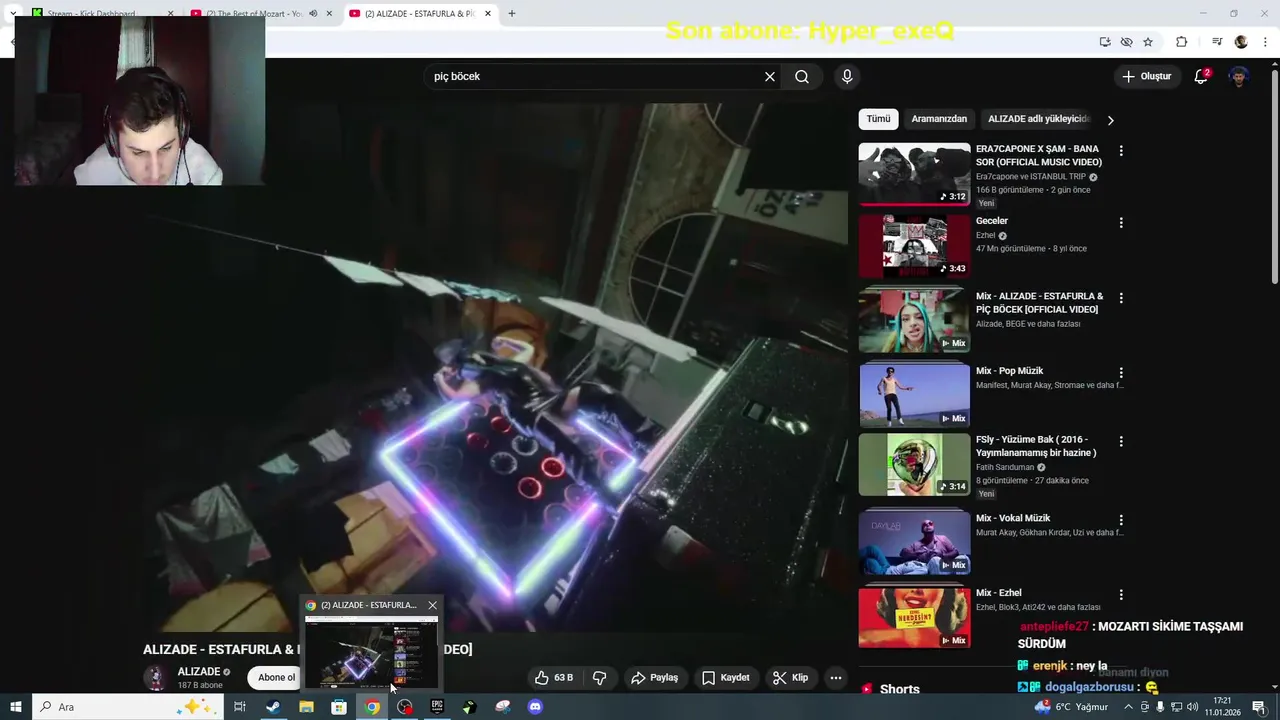This screenshot has height=720, width=1280.
Task: Click the YouTube search magnifier button
Action: click(x=802, y=77)
